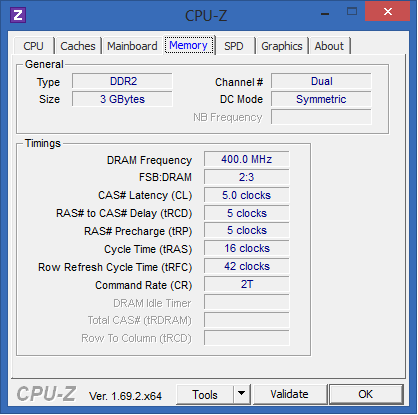
Task: Click the Row Refresh Cycle Time (tRFC) label
Action: click(x=115, y=267)
